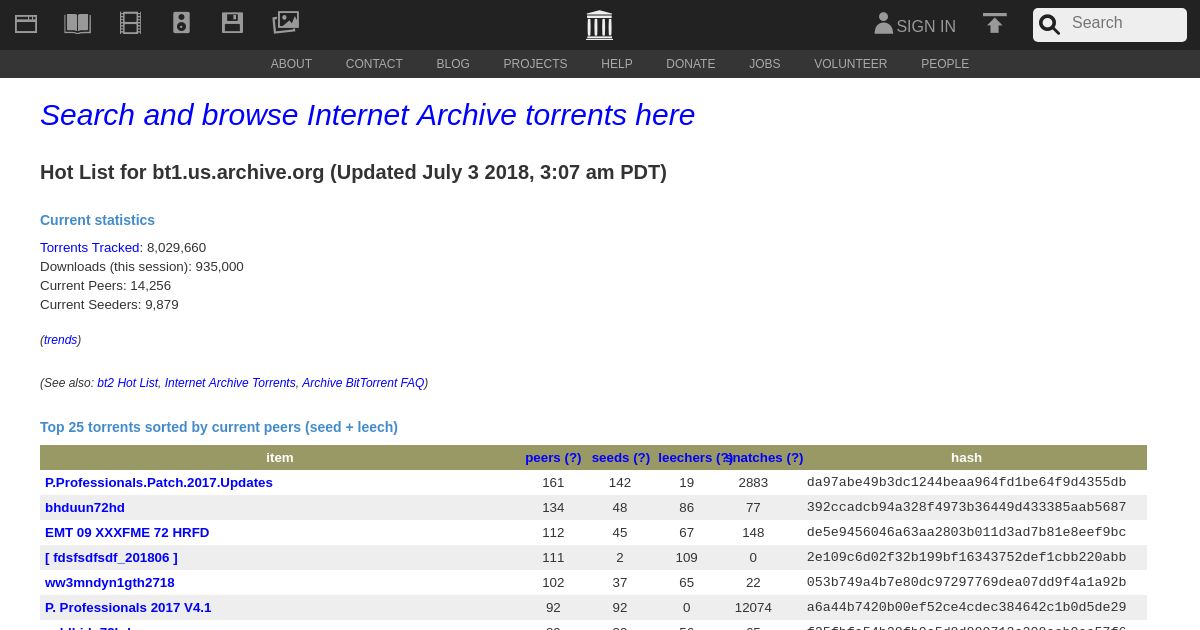
Task: Open the Images icon
Action: pos(286,22)
